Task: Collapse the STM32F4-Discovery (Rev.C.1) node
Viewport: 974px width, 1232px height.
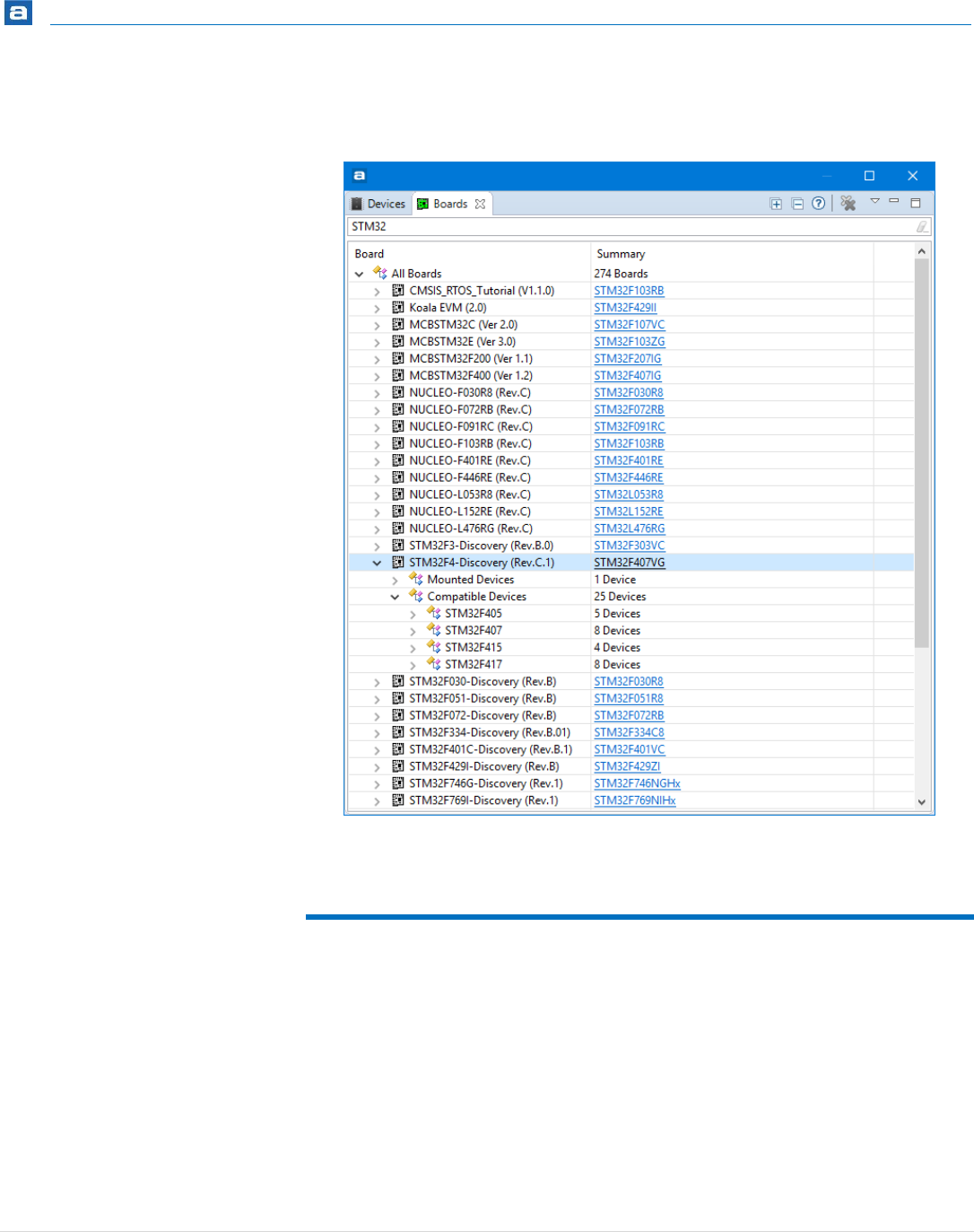Action: click(377, 564)
